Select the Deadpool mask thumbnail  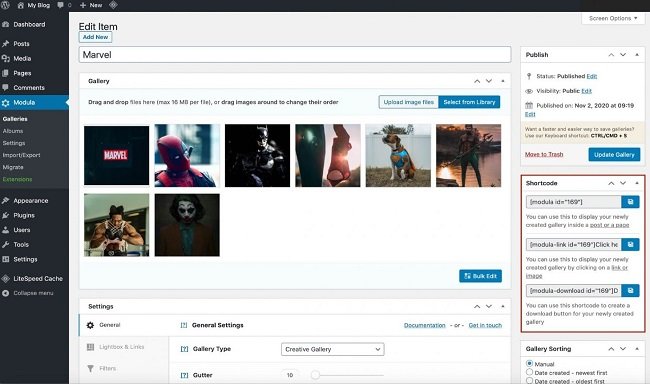pyautogui.click(x=187, y=156)
